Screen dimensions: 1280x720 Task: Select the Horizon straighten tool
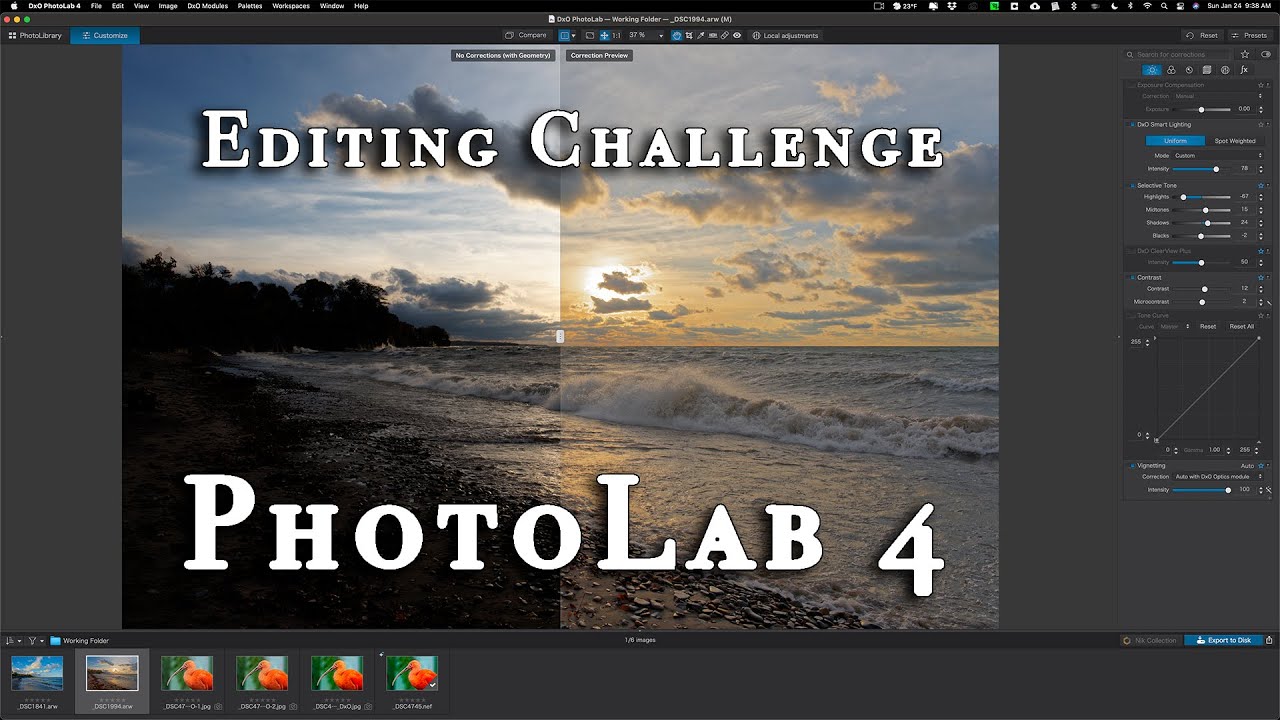point(713,35)
